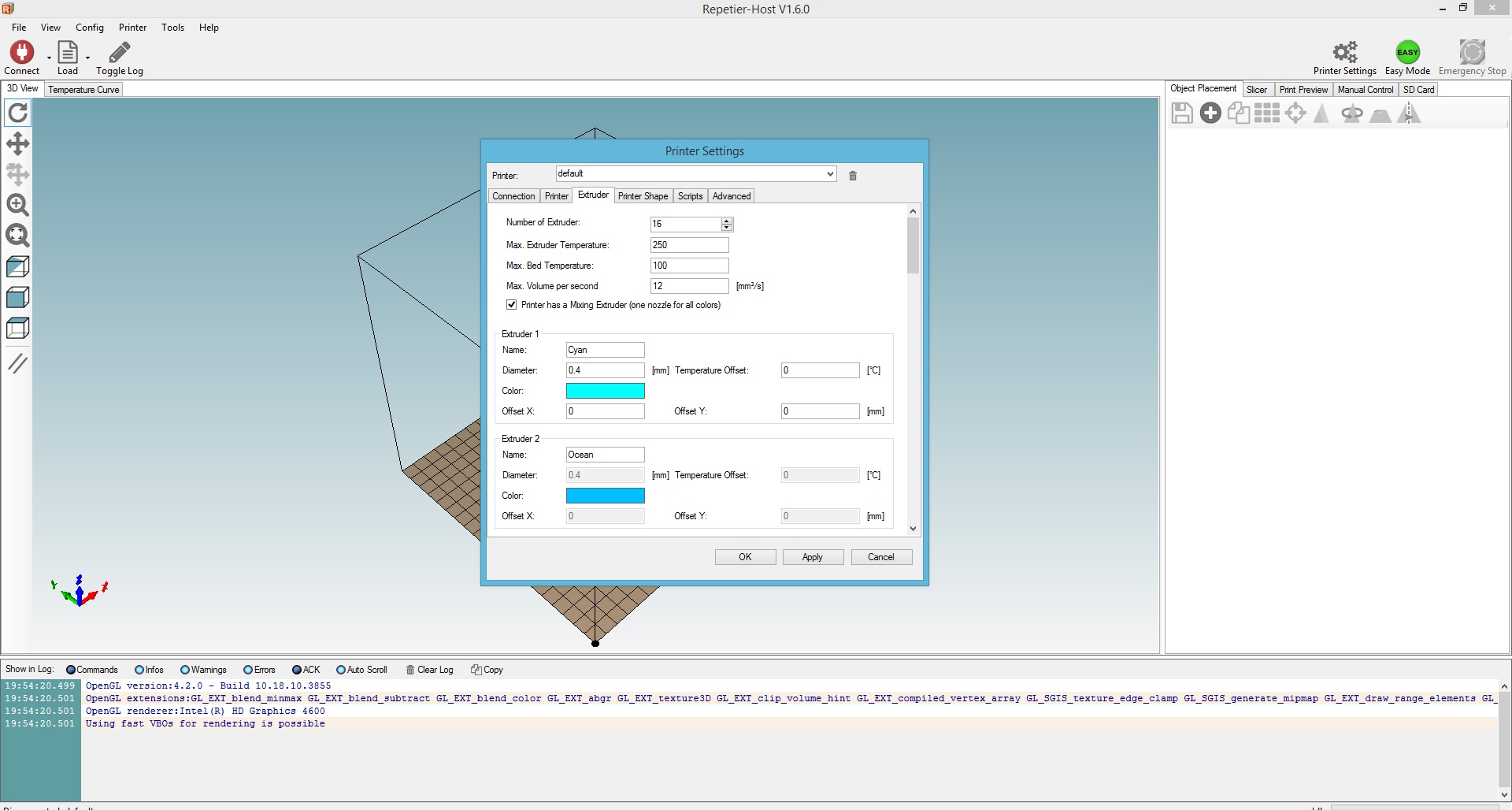Click the cut objects icon
This screenshot has width=1512, height=810.
[x=1380, y=116]
